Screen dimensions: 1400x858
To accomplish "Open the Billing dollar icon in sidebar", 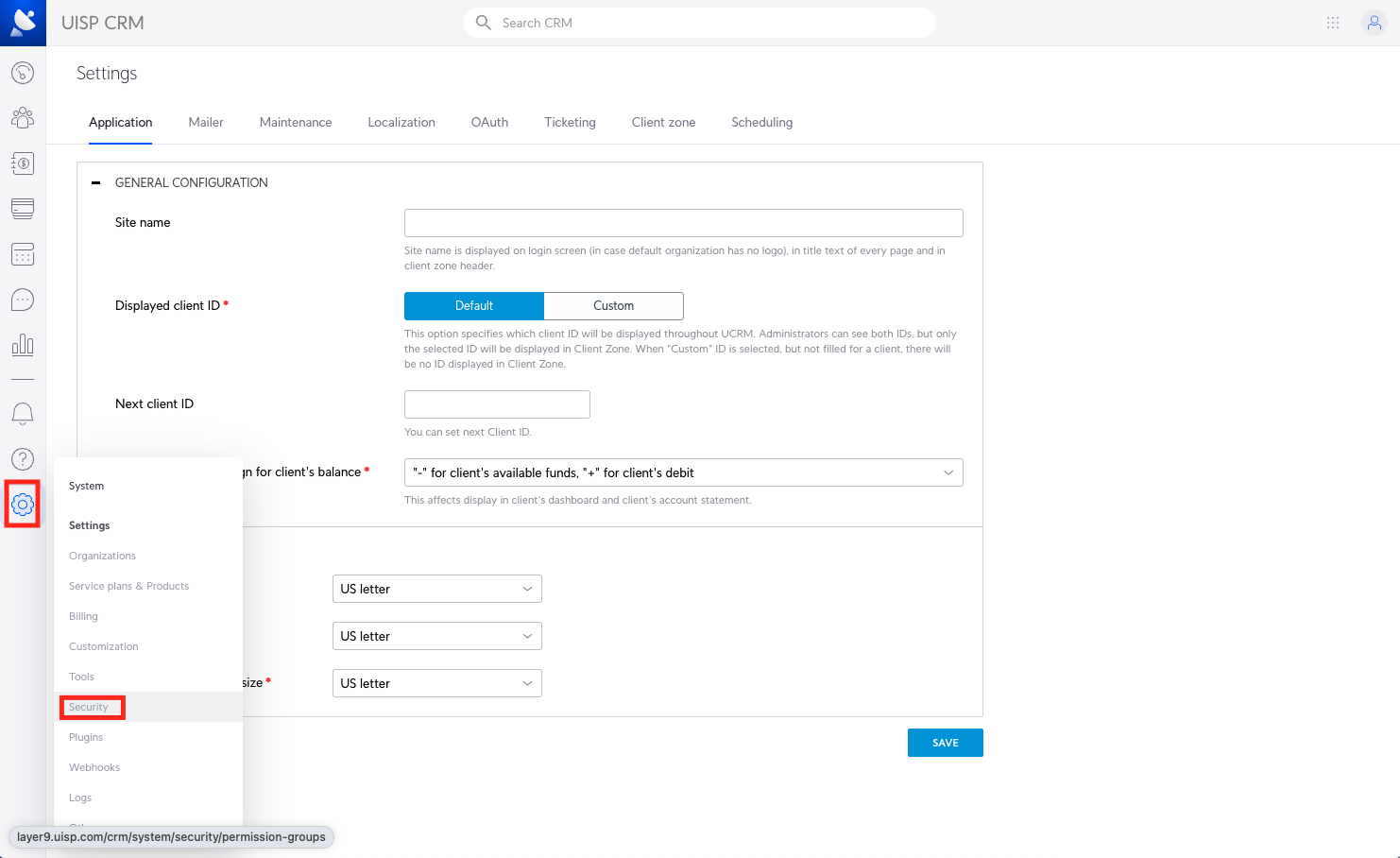I will coord(23,163).
